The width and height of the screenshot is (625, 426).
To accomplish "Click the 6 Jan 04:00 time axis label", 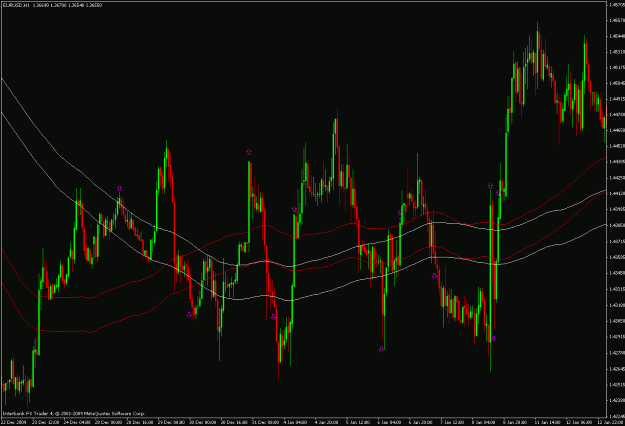I will coord(389,422).
